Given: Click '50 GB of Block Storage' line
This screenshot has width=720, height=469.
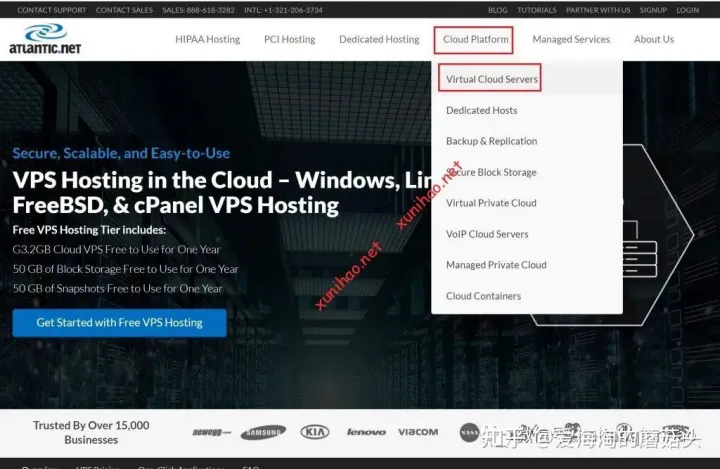Looking at the screenshot, I should point(126,269).
